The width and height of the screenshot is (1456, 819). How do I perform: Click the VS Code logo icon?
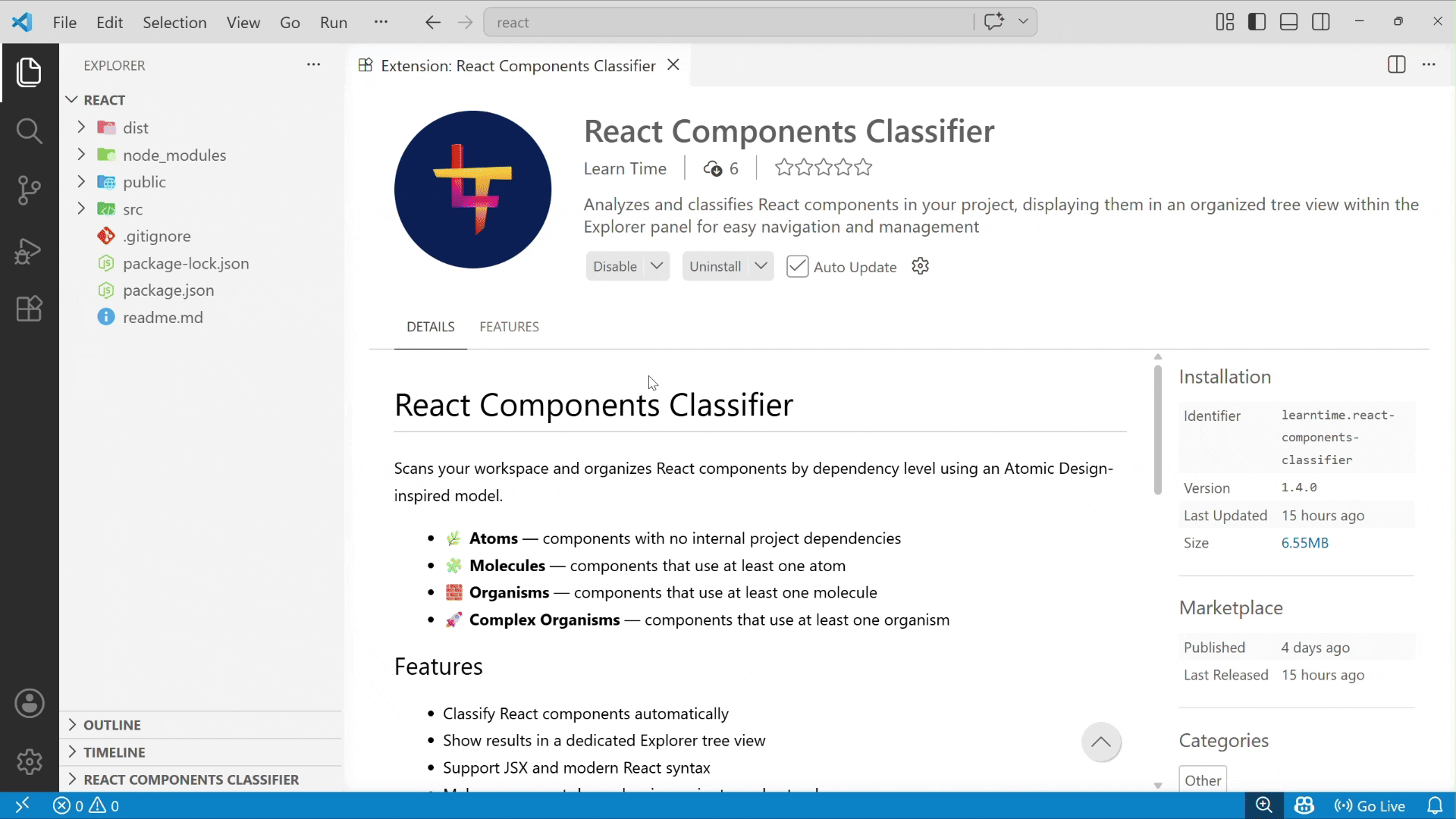click(x=22, y=22)
